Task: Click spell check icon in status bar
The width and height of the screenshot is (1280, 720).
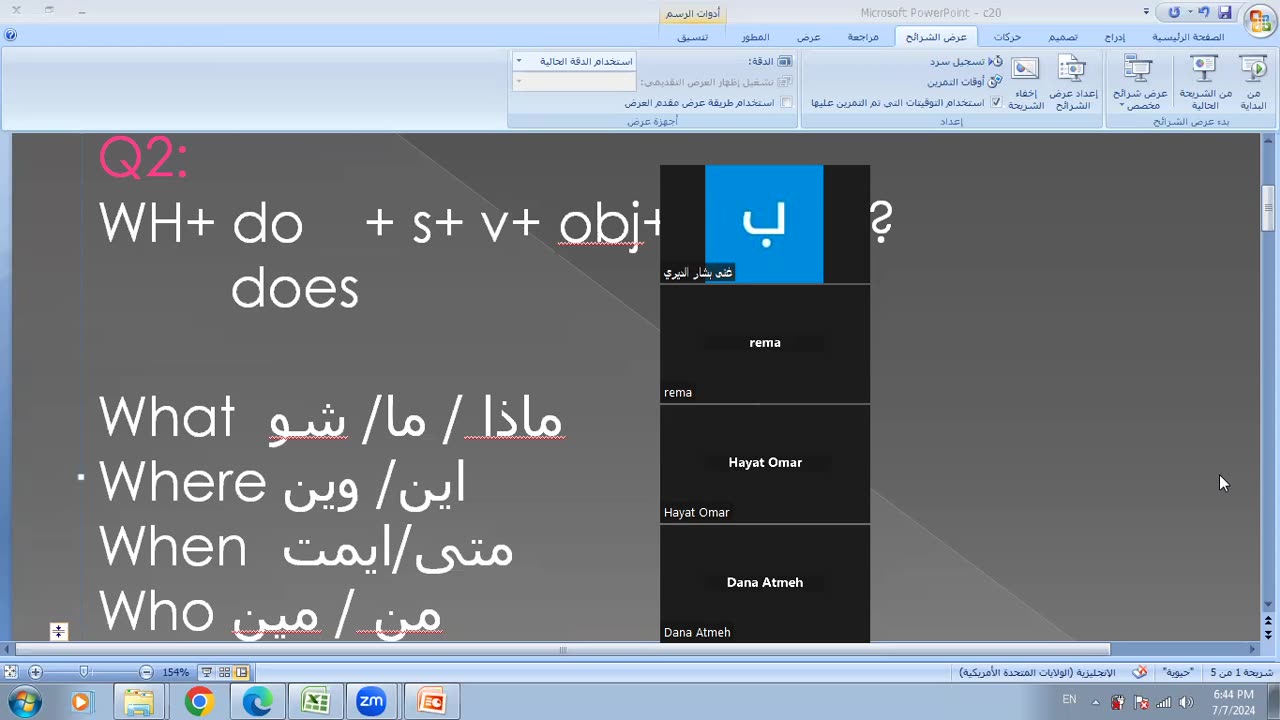Action: pos(1138,673)
